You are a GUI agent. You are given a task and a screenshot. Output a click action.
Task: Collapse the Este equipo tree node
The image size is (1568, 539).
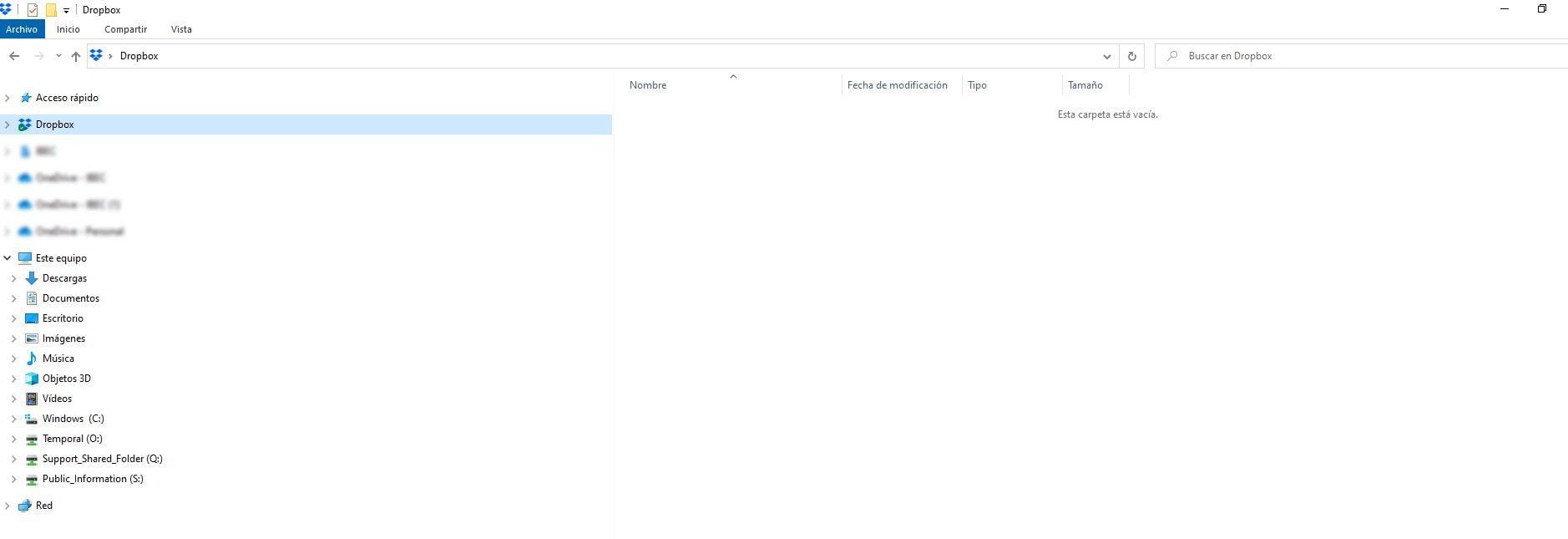(8, 258)
